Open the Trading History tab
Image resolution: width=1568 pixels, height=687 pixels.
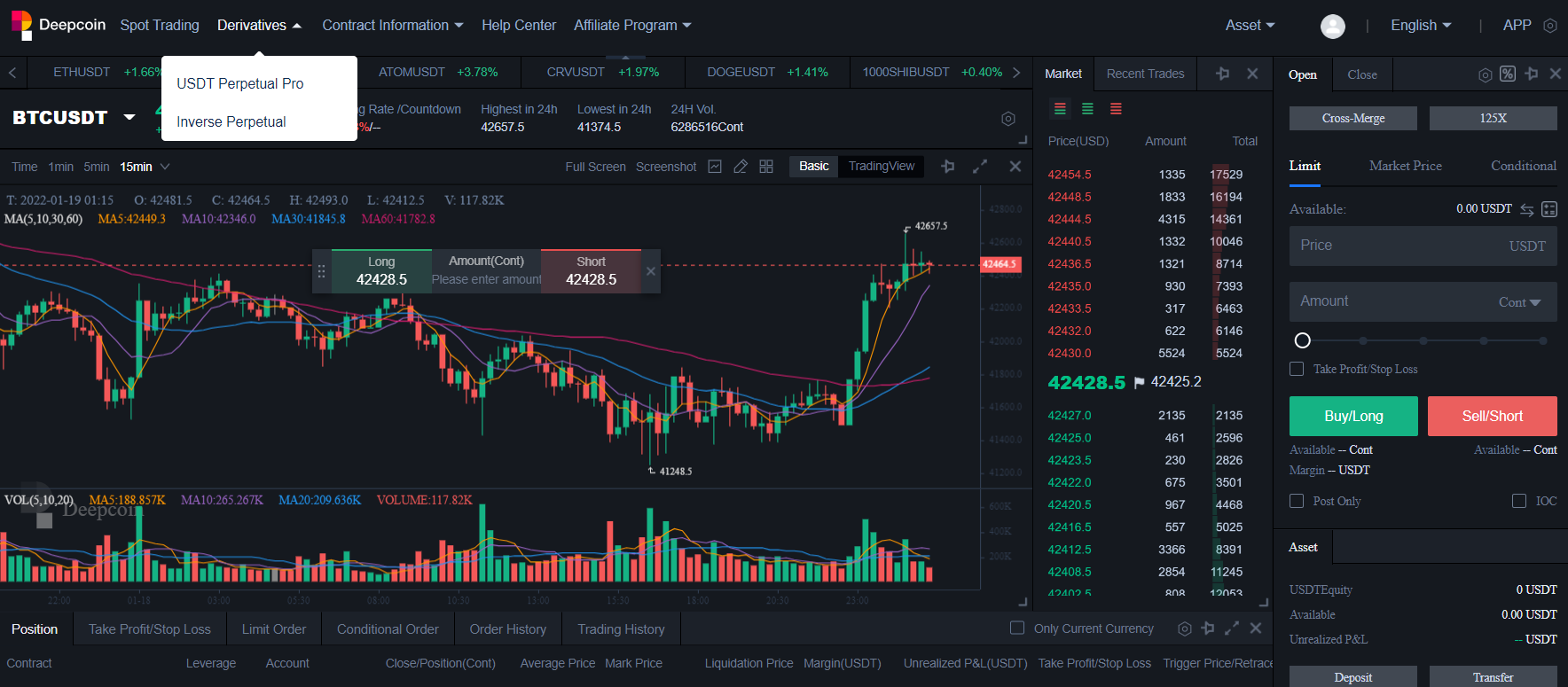click(x=621, y=628)
